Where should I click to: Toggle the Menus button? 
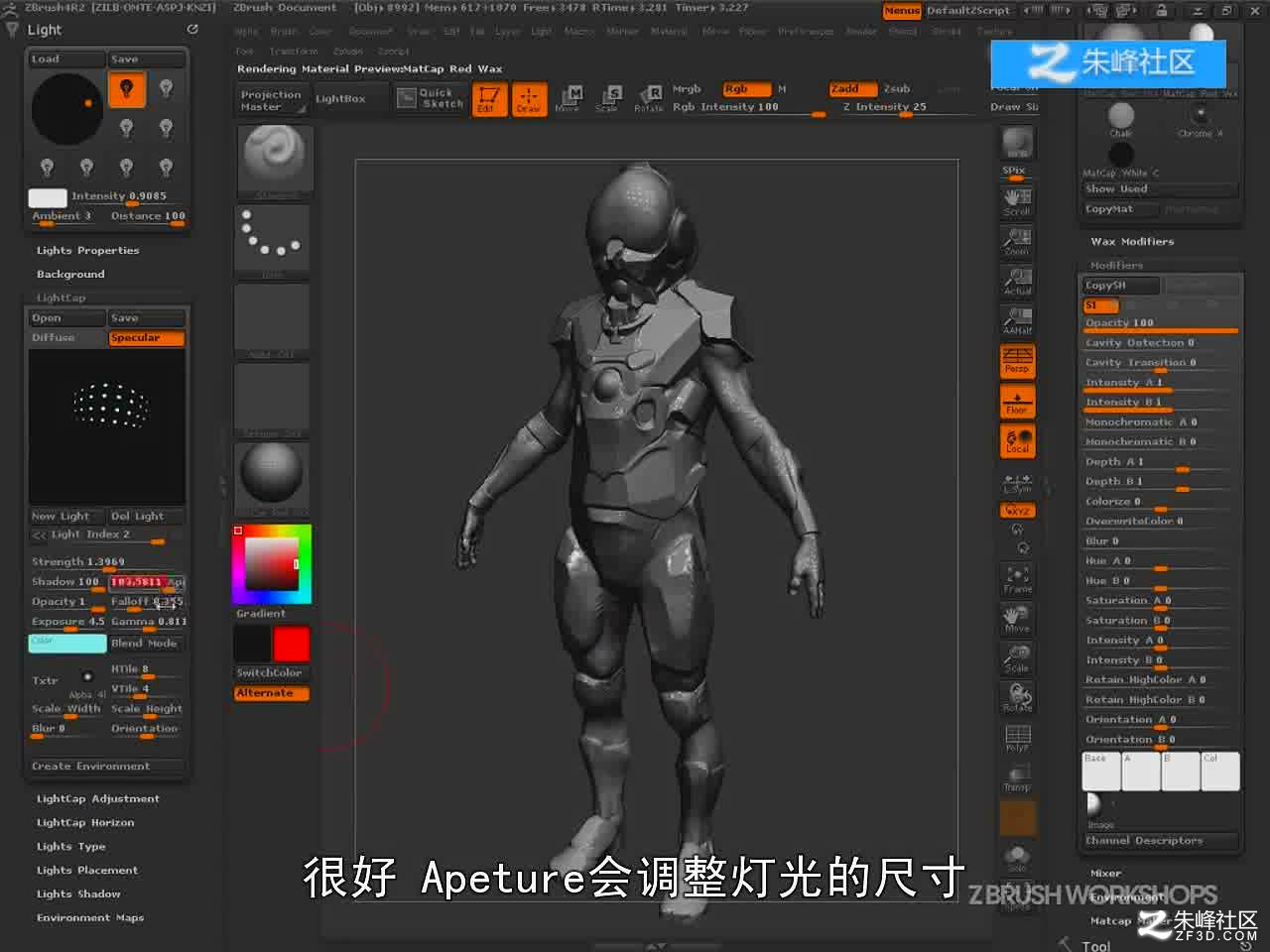[902, 11]
